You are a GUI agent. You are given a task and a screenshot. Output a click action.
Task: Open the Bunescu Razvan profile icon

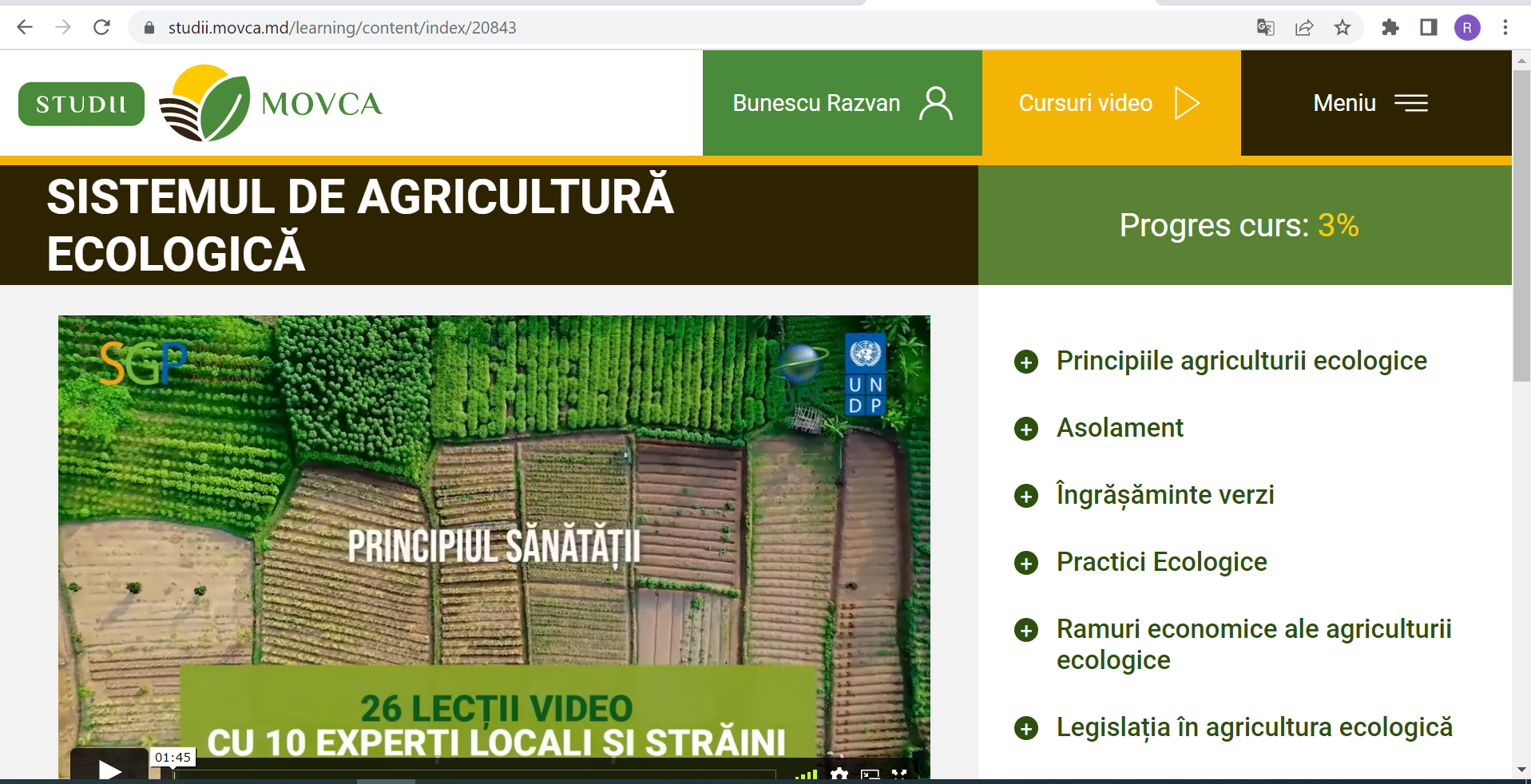[x=935, y=103]
